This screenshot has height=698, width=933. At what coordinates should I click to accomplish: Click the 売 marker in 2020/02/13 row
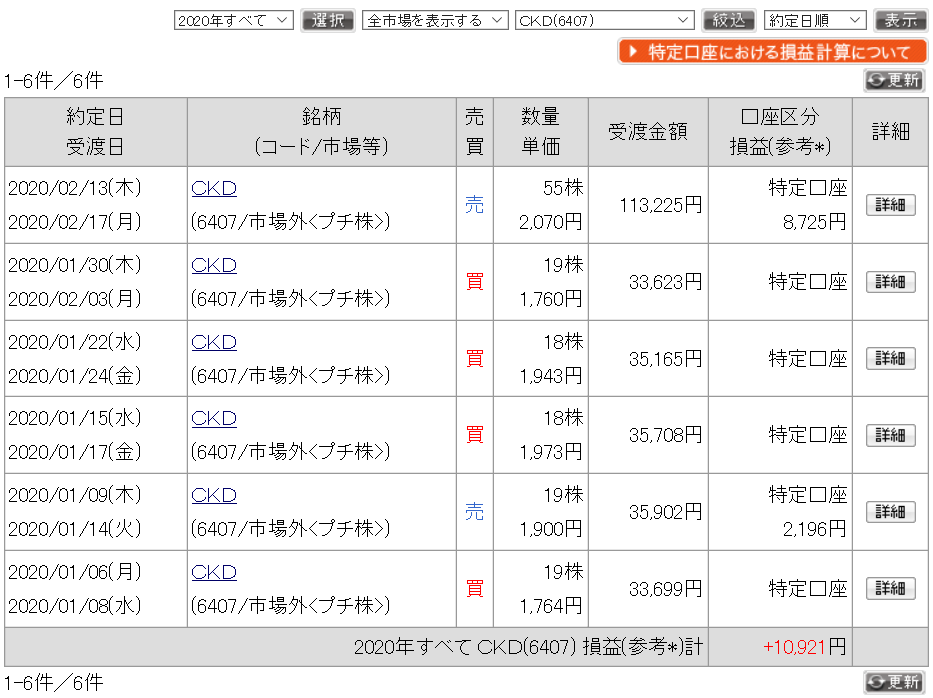[x=474, y=205]
